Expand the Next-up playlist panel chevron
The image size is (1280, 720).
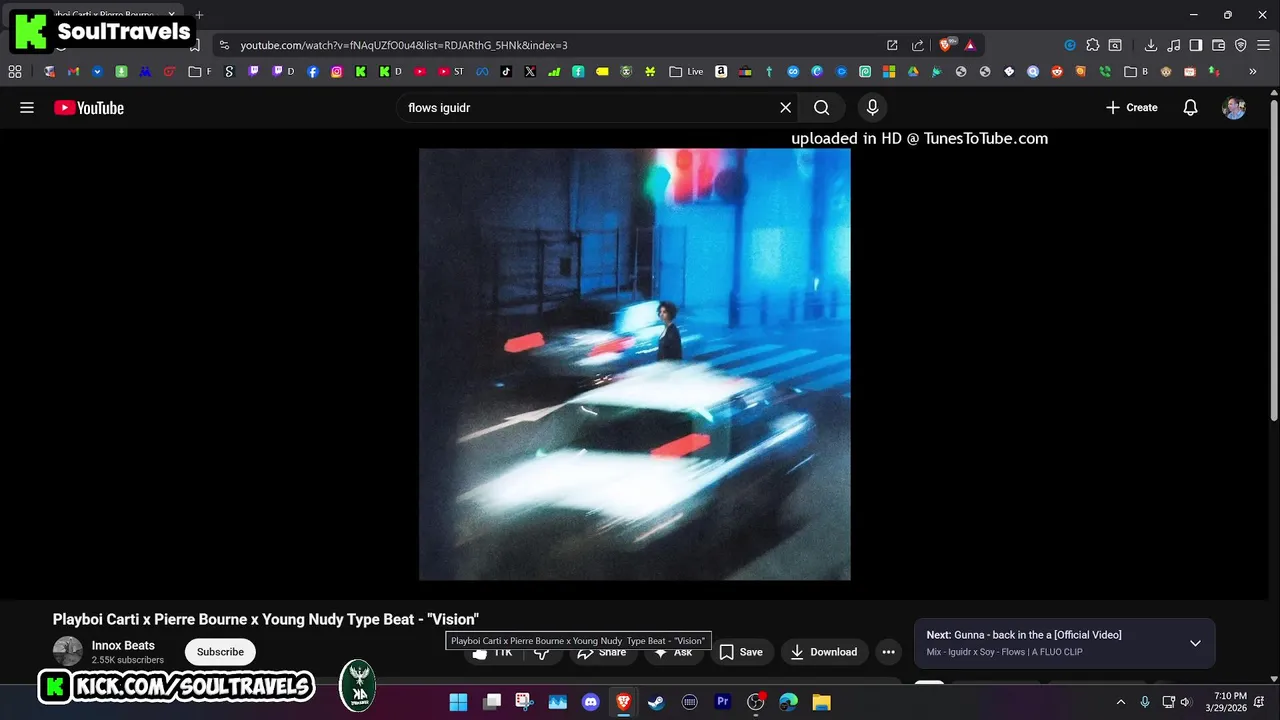tap(1195, 643)
